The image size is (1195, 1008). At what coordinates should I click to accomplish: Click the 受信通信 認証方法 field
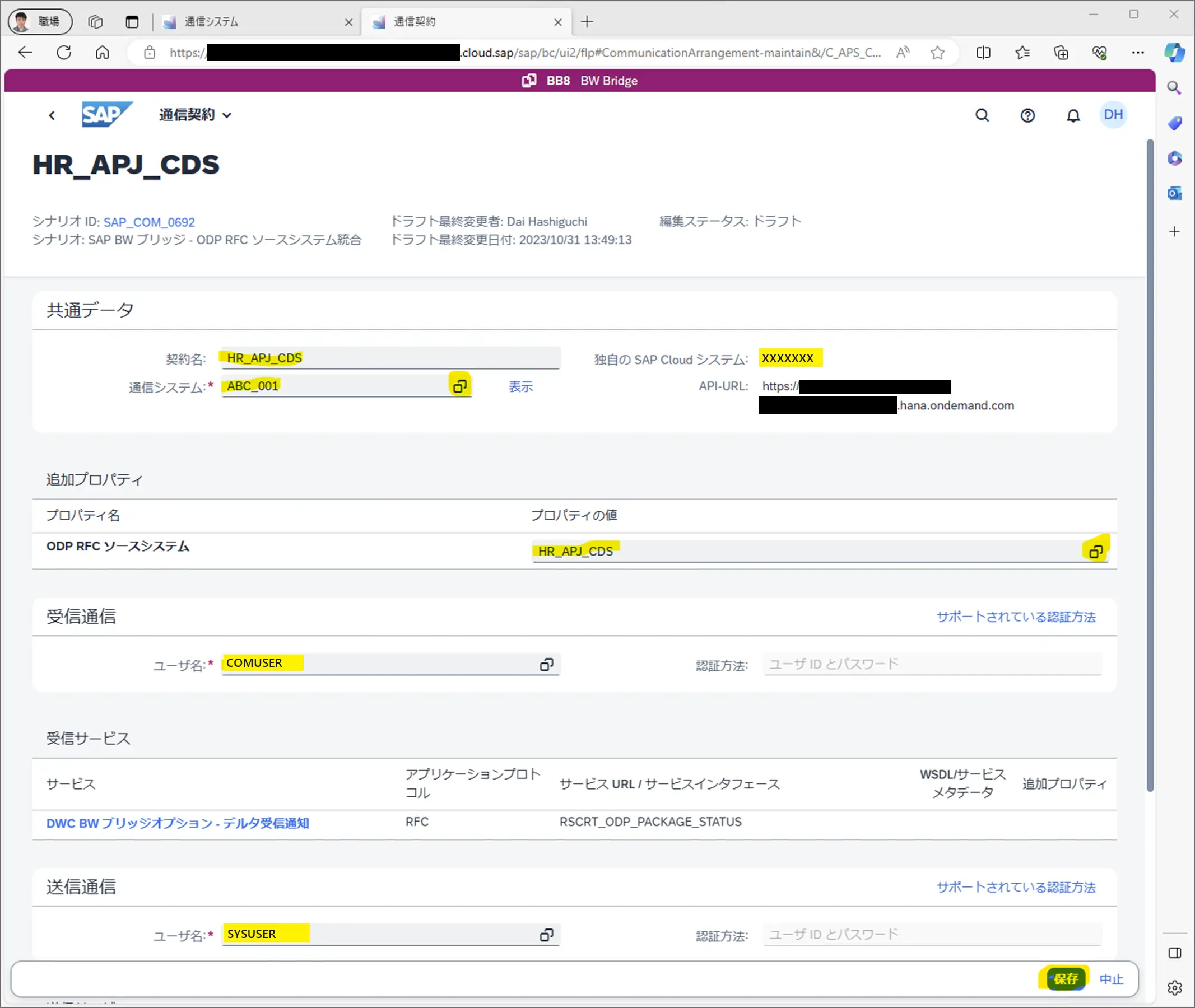[x=932, y=664]
